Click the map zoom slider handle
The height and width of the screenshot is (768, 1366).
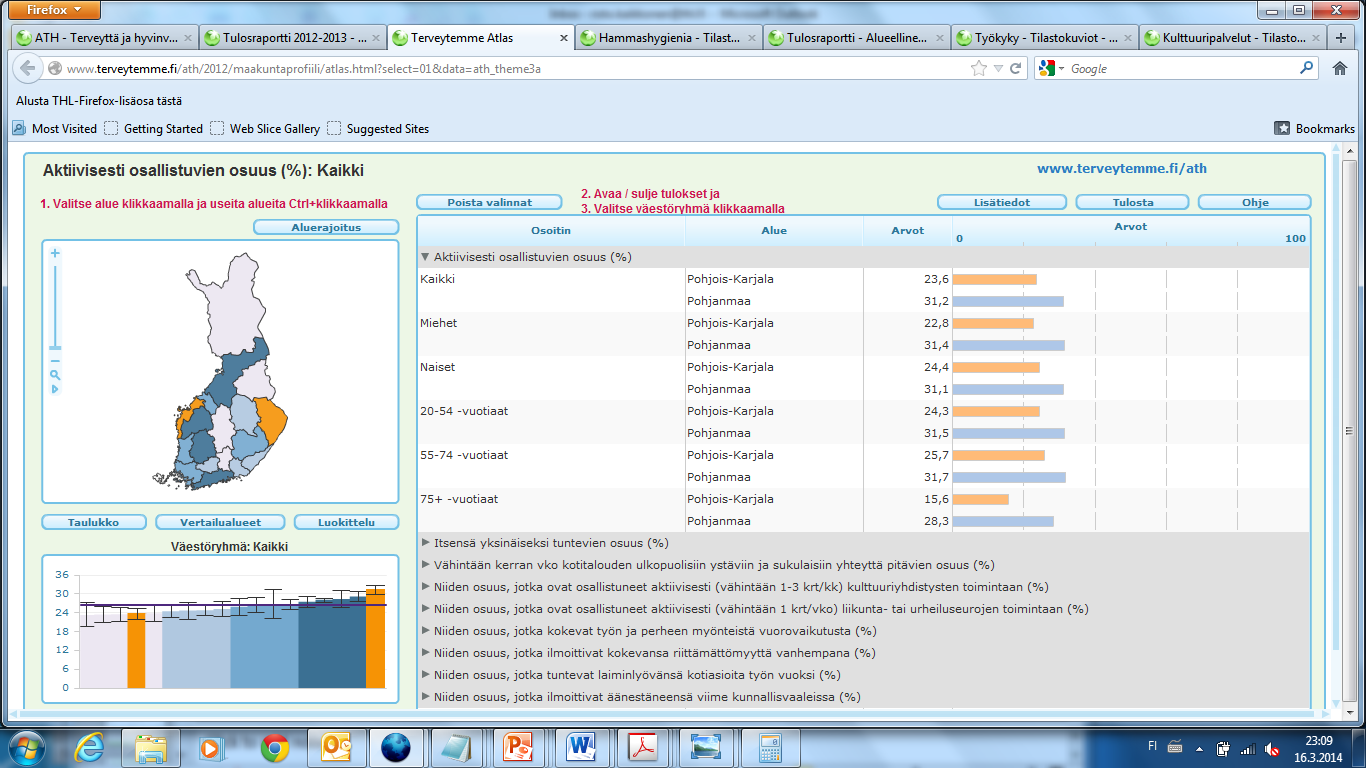click(x=55, y=347)
